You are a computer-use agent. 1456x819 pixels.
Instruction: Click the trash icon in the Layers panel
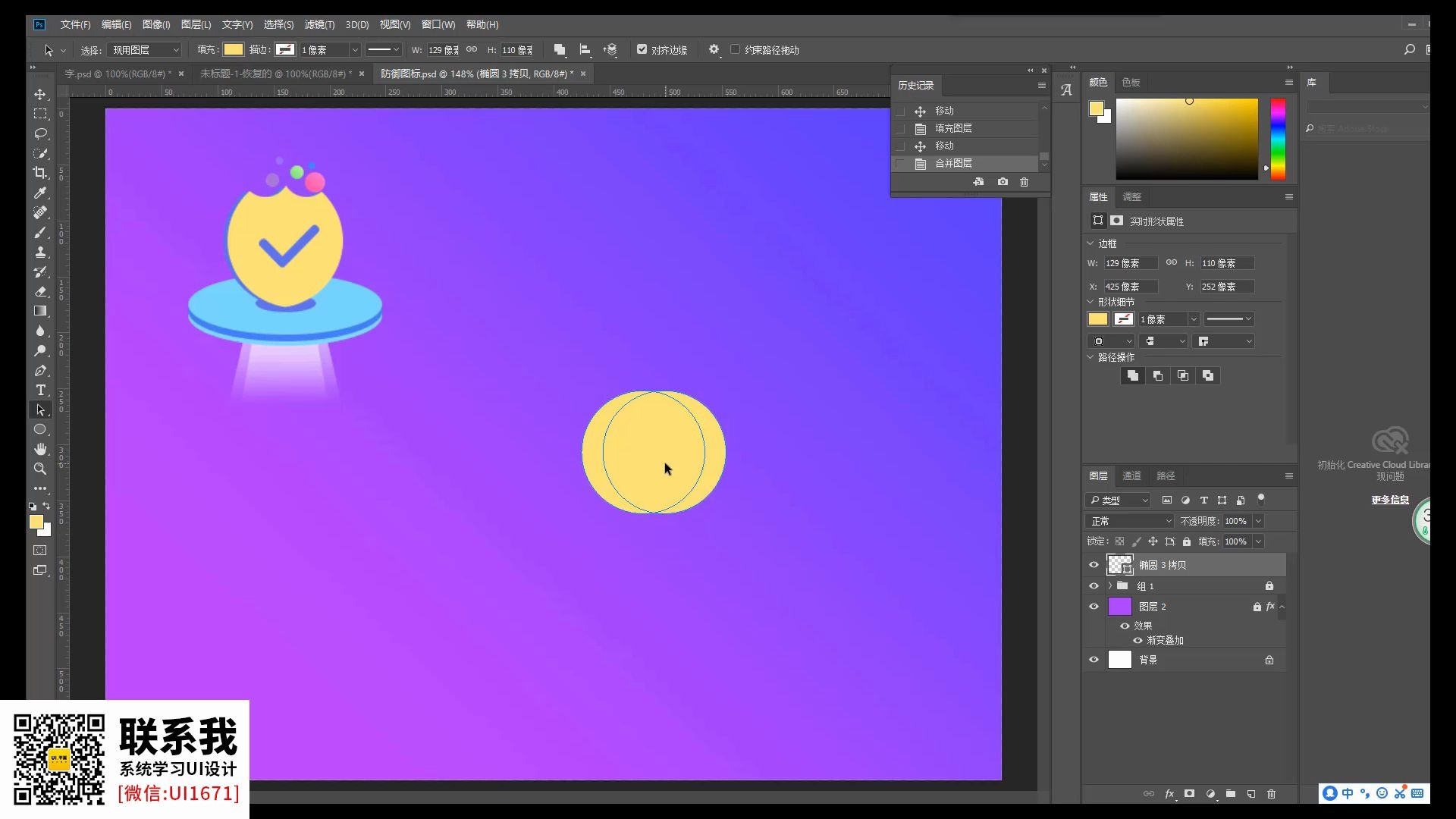(x=1272, y=794)
